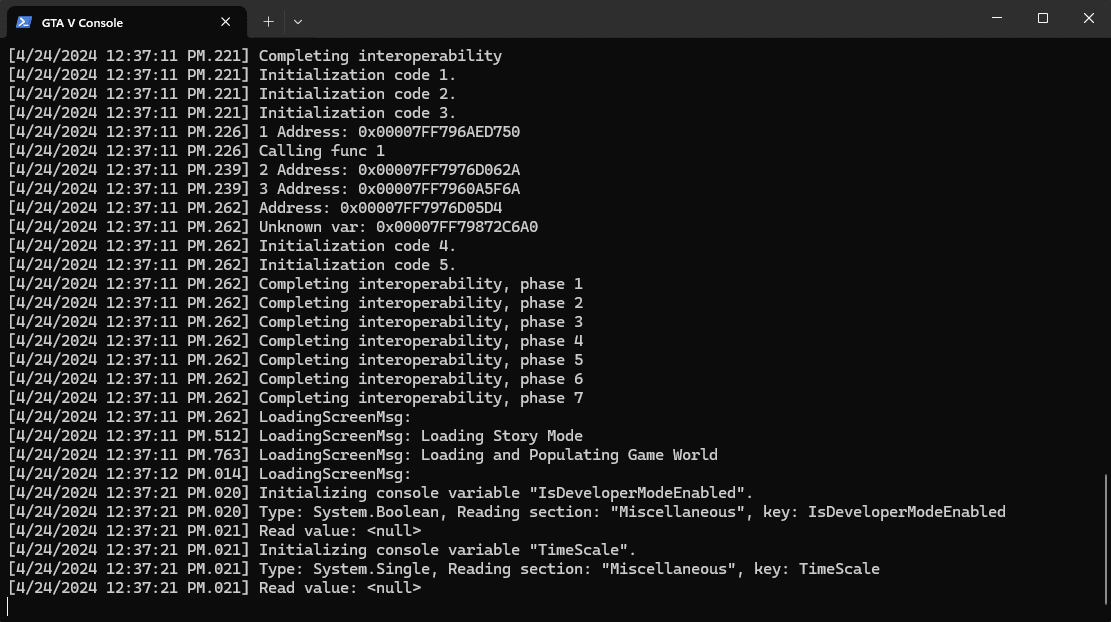The height and width of the screenshot is (622, 1111).
Task: Click the "Unknown var" address log entry
Action: pos(398,227)
